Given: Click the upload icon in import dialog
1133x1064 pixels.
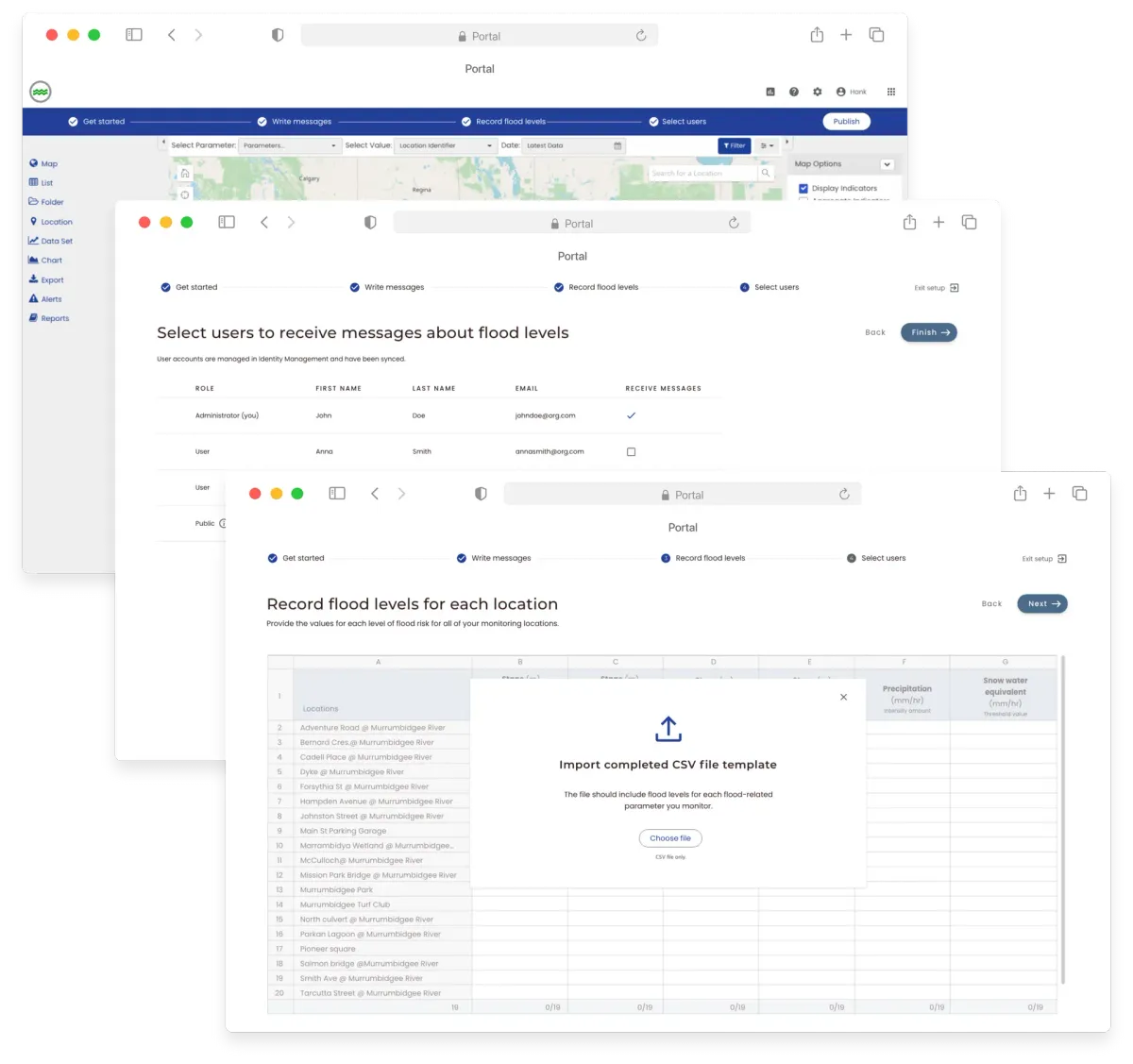Looking at the screenshot, I should (668, 729).
